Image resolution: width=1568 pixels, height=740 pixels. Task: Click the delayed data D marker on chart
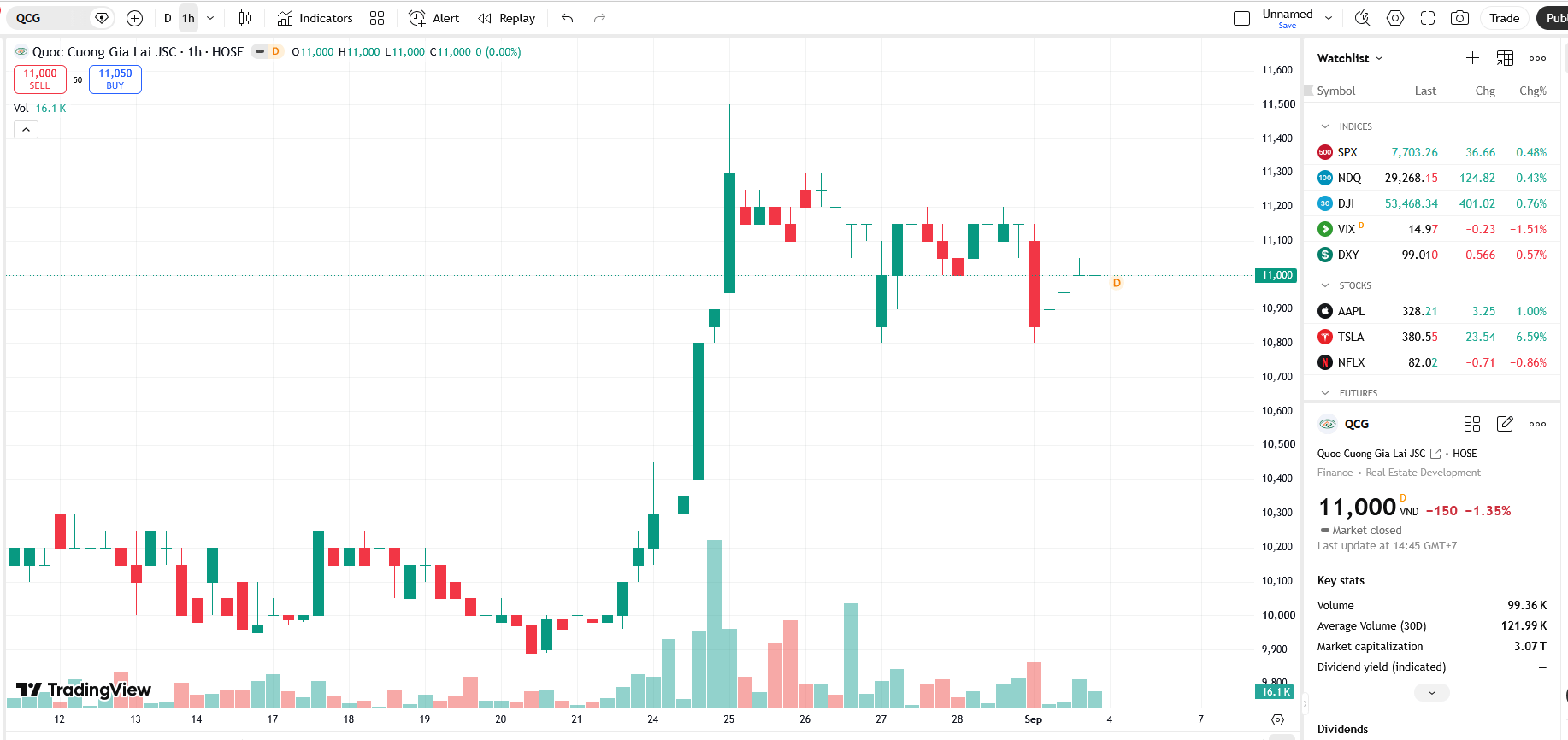(1117, 283)
